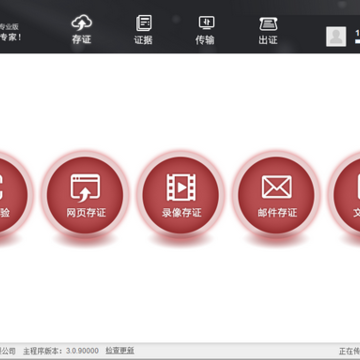Click the 检查更新 check update link
The height and width of the screenshot is (360, 360).
tap(120, 351)
